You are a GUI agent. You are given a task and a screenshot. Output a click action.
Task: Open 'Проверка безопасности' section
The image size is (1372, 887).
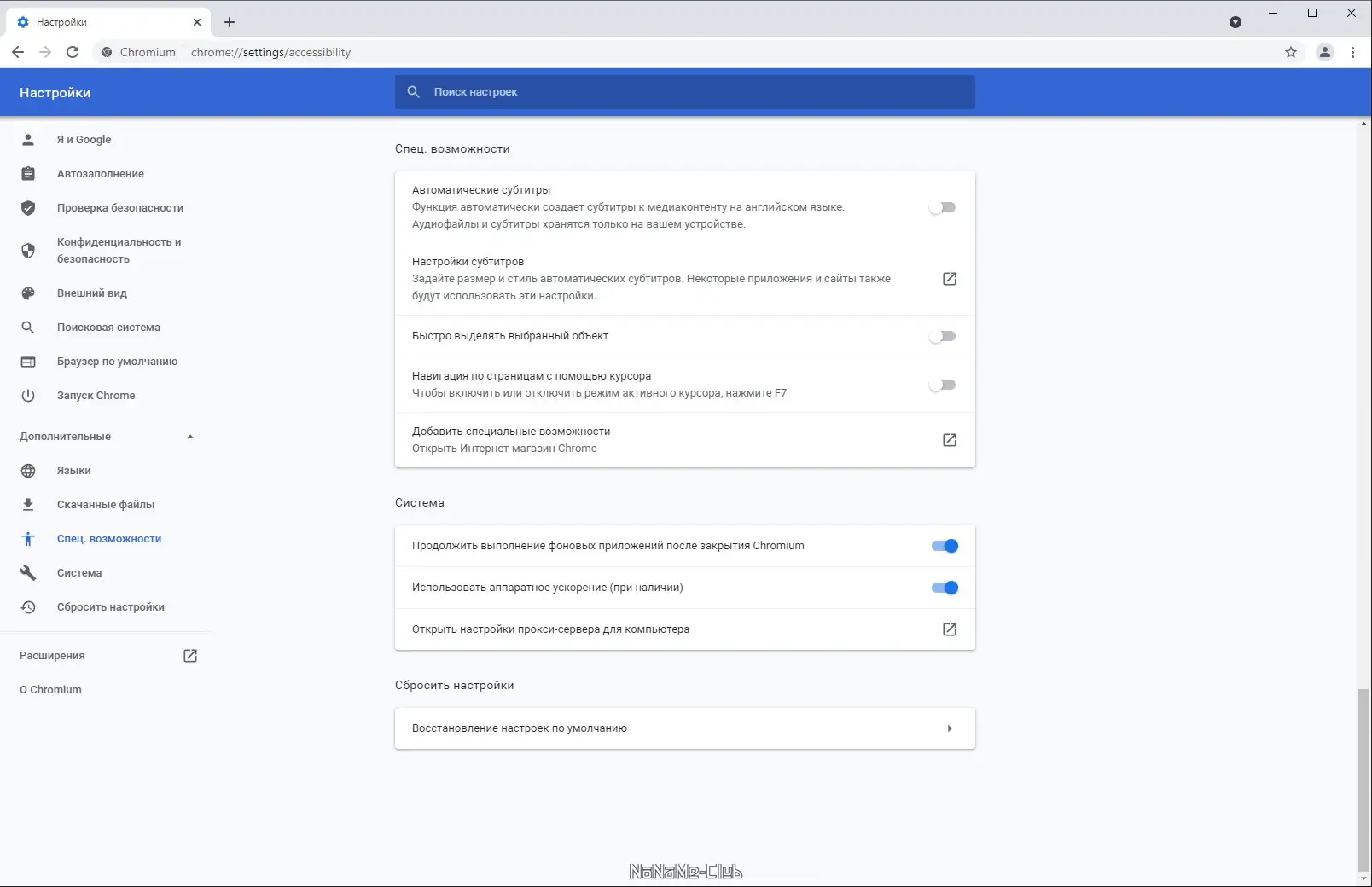119,207
